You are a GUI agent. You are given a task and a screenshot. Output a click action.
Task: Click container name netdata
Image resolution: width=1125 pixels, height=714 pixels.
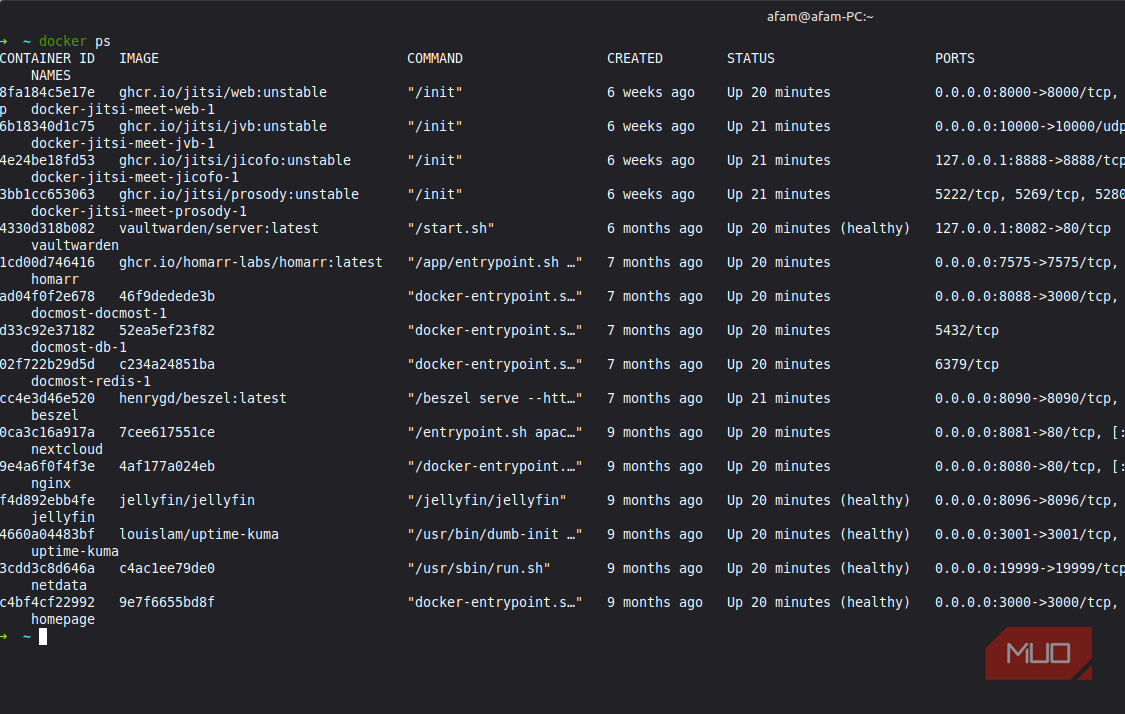(x=59, y=586)
